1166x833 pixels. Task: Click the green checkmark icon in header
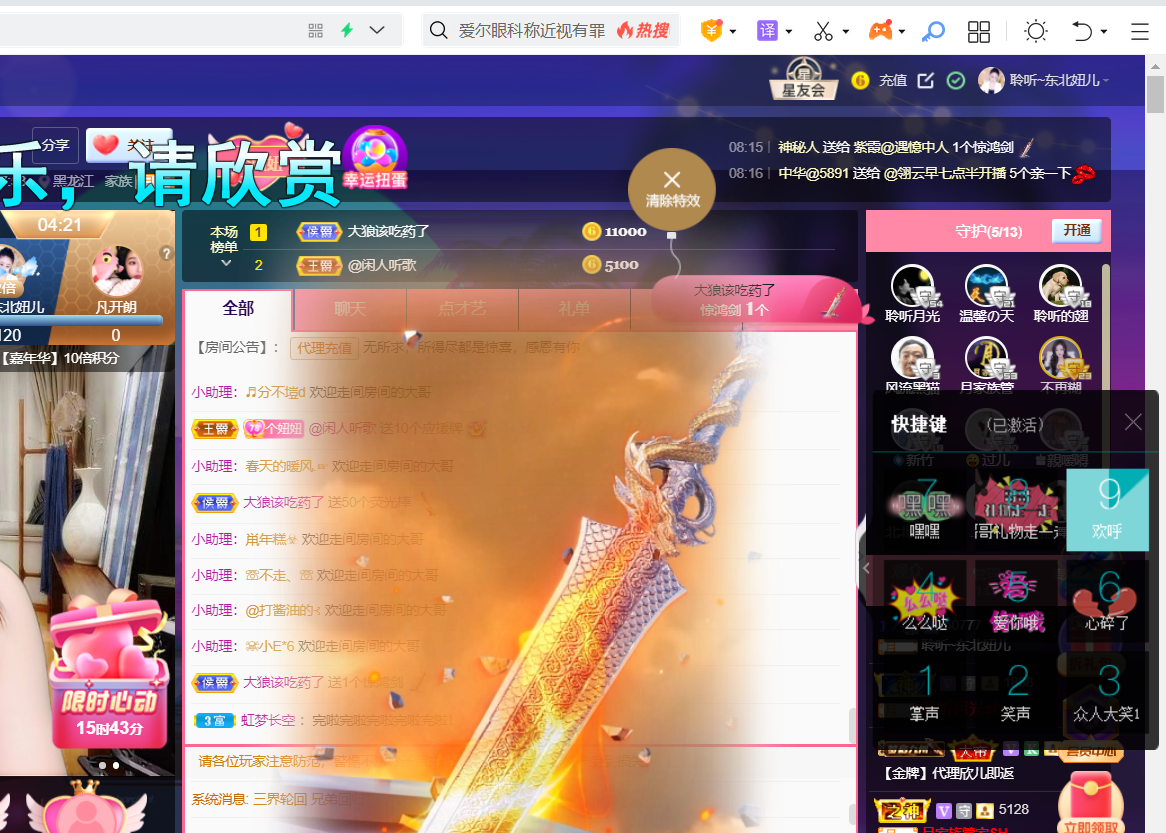pos(956,80)
